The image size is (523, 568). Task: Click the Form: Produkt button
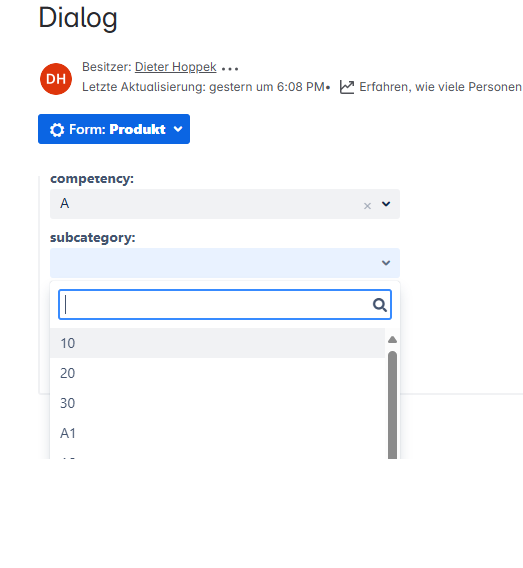point(114,129)
